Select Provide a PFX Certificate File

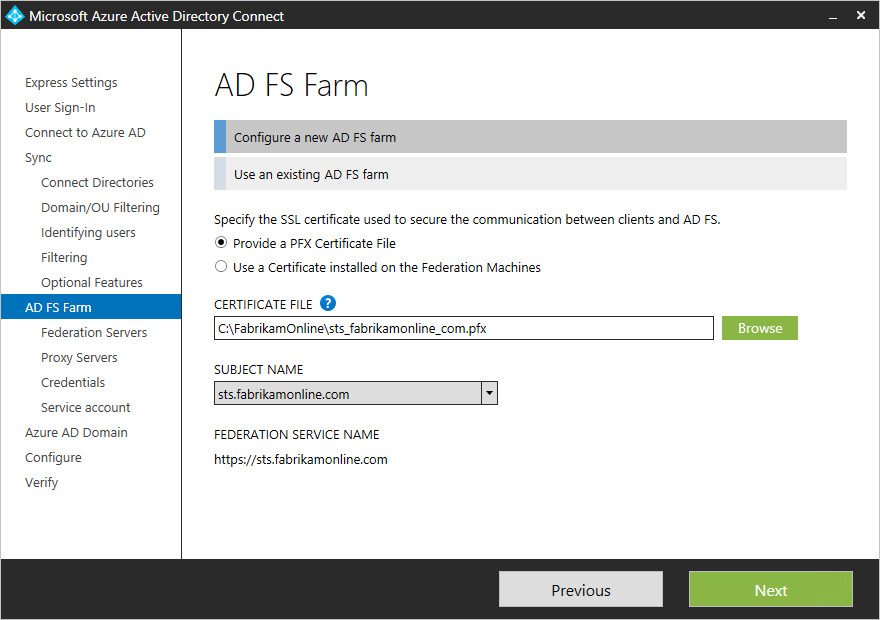point(221,243)
